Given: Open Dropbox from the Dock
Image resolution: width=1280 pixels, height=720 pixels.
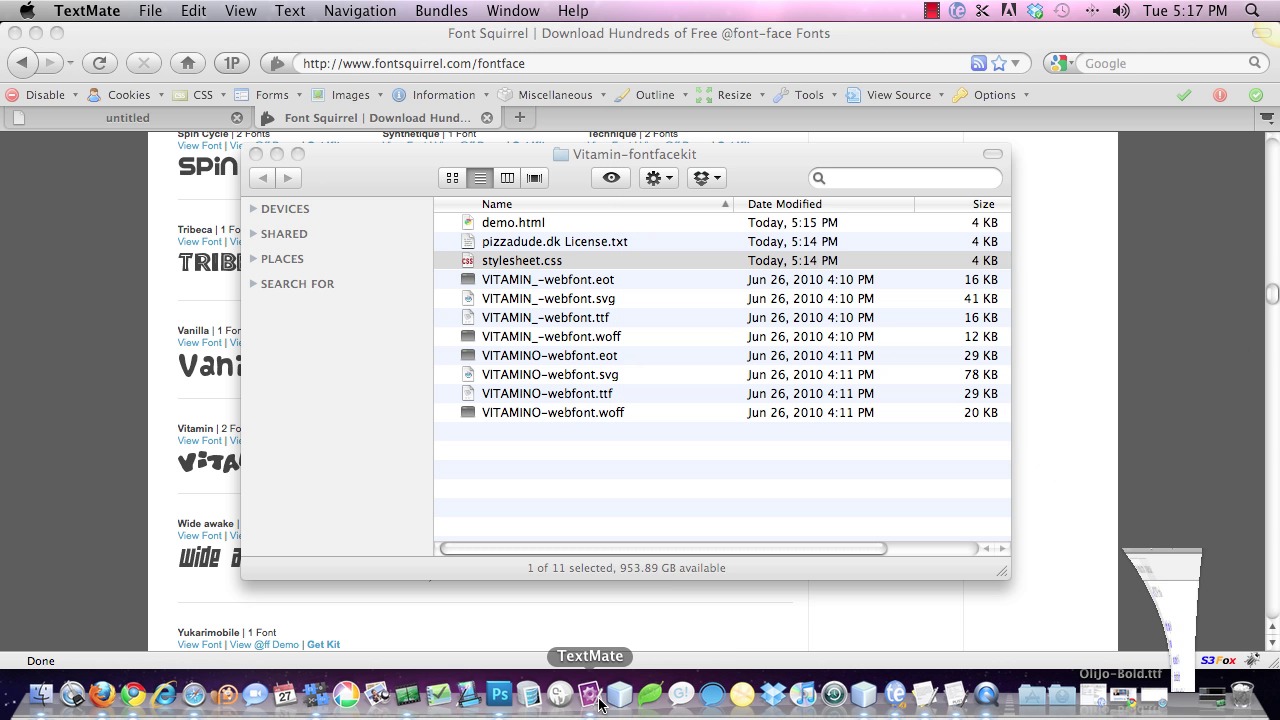Looking at the screenshot, I should (x=773, y=694).
